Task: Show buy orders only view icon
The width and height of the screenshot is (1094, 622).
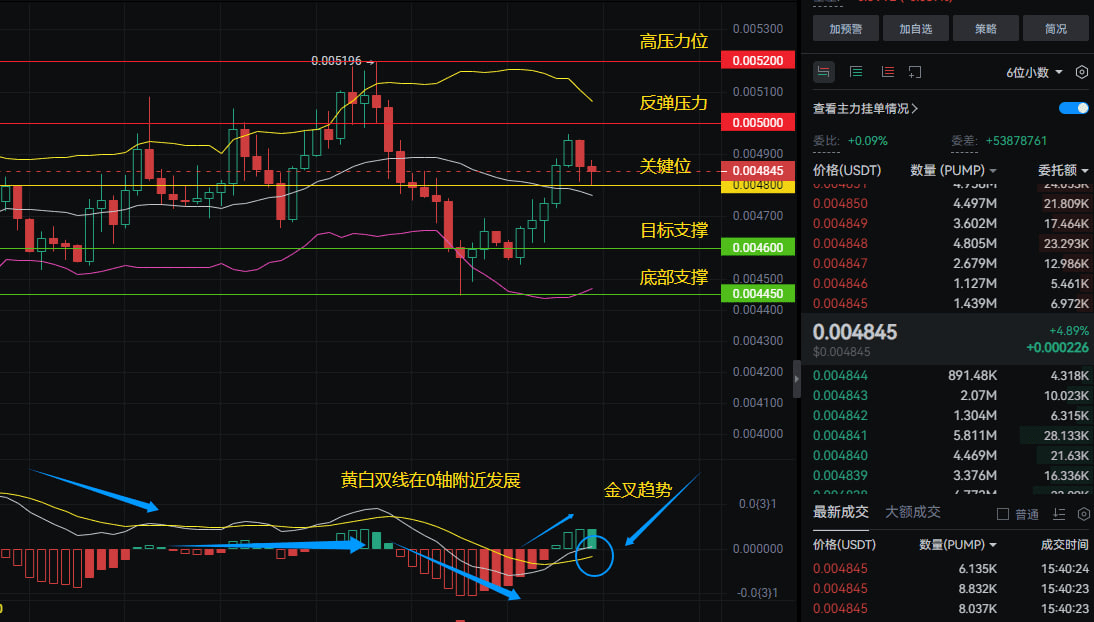Action: pos(856,72)
